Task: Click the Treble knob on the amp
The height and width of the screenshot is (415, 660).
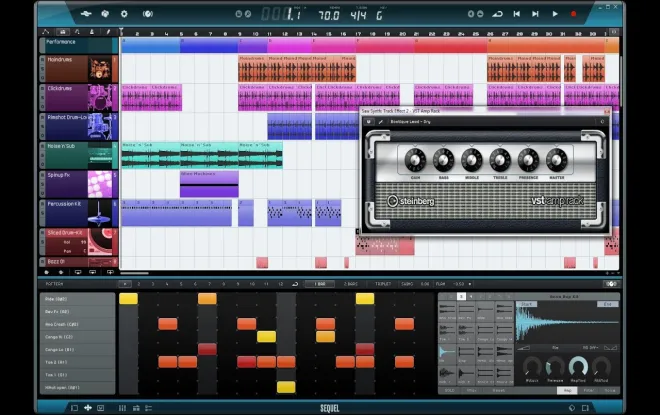Action: click(500, 160)
